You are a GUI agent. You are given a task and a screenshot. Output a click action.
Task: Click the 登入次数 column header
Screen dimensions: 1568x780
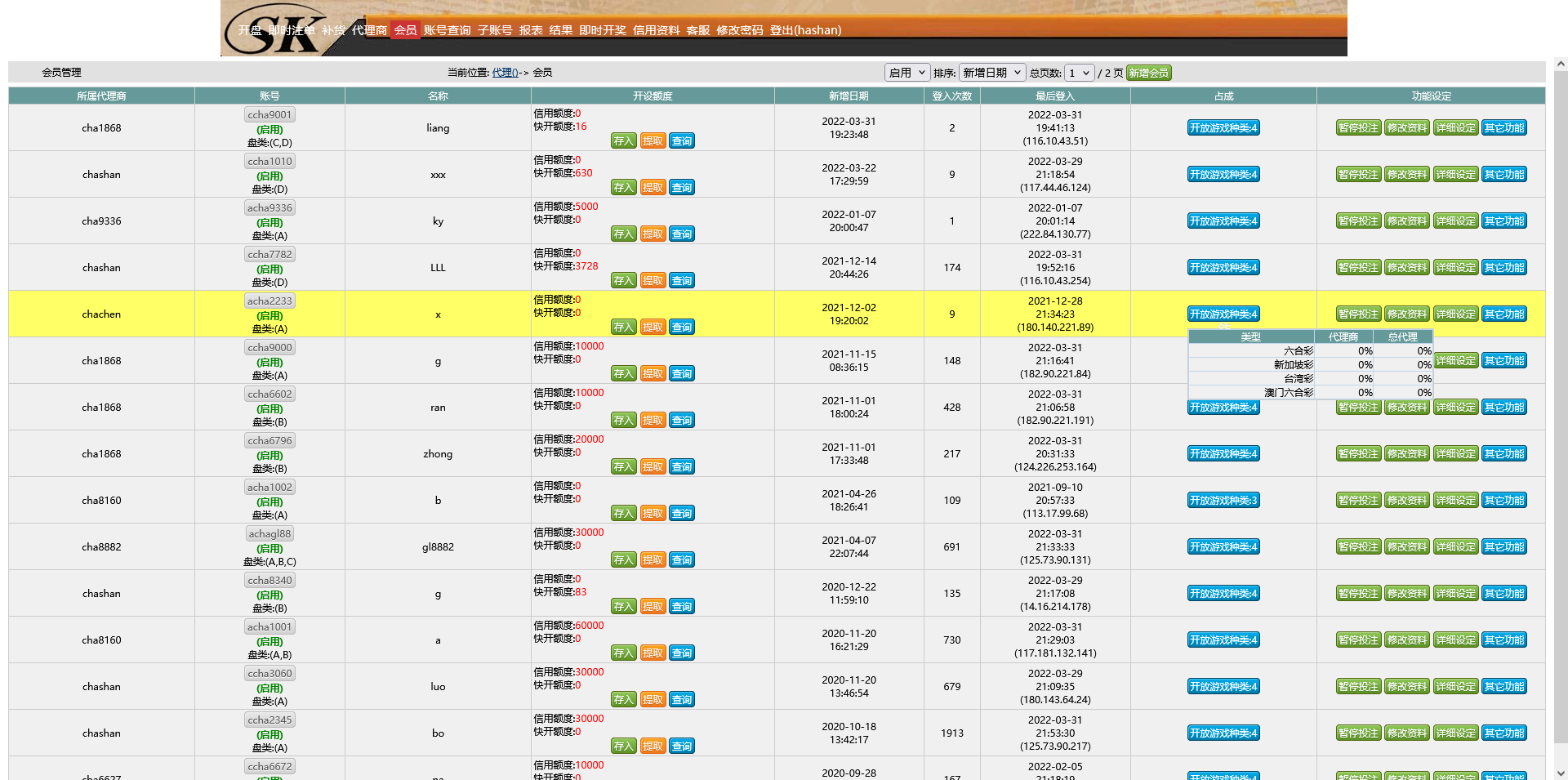click(x=952, y=96)
